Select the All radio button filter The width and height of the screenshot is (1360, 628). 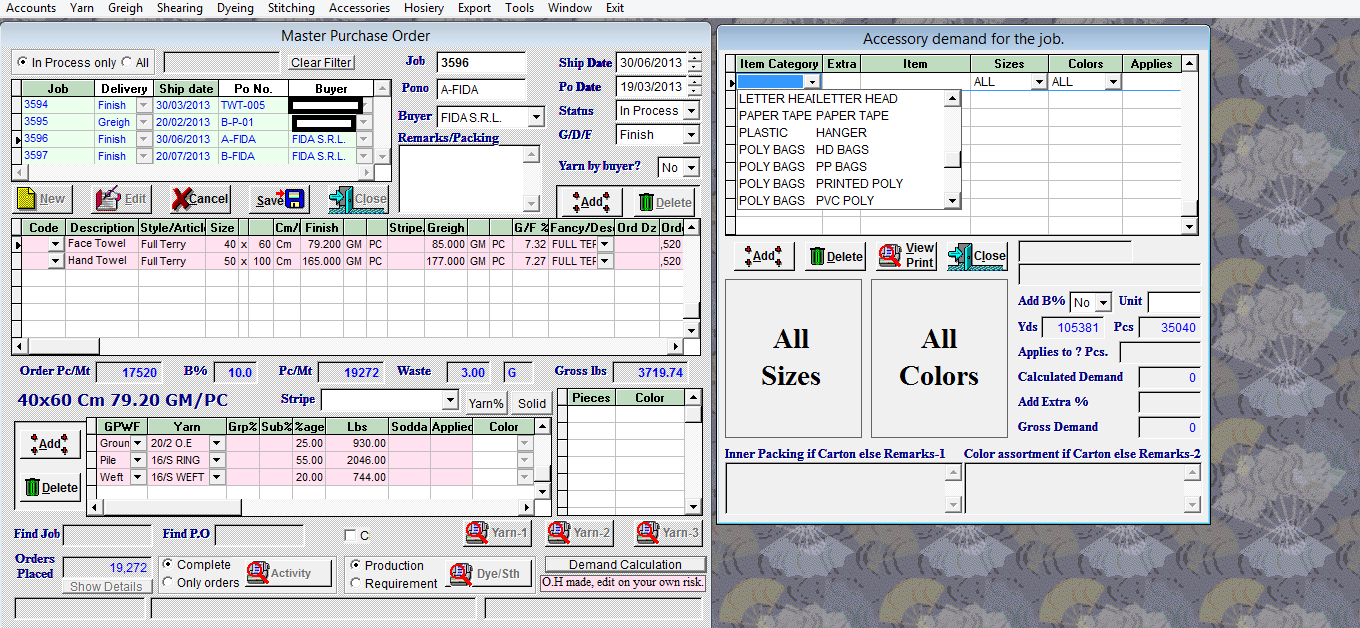point(127,63)
